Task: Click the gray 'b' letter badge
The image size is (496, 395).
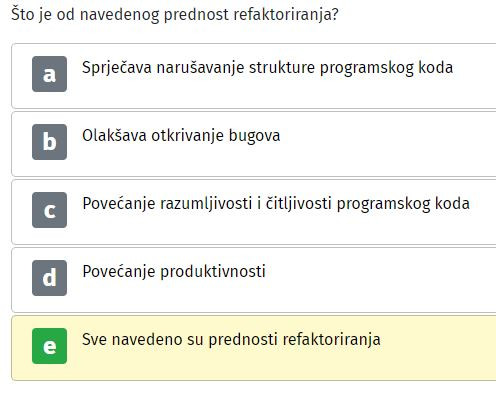Action: point(49,142)
